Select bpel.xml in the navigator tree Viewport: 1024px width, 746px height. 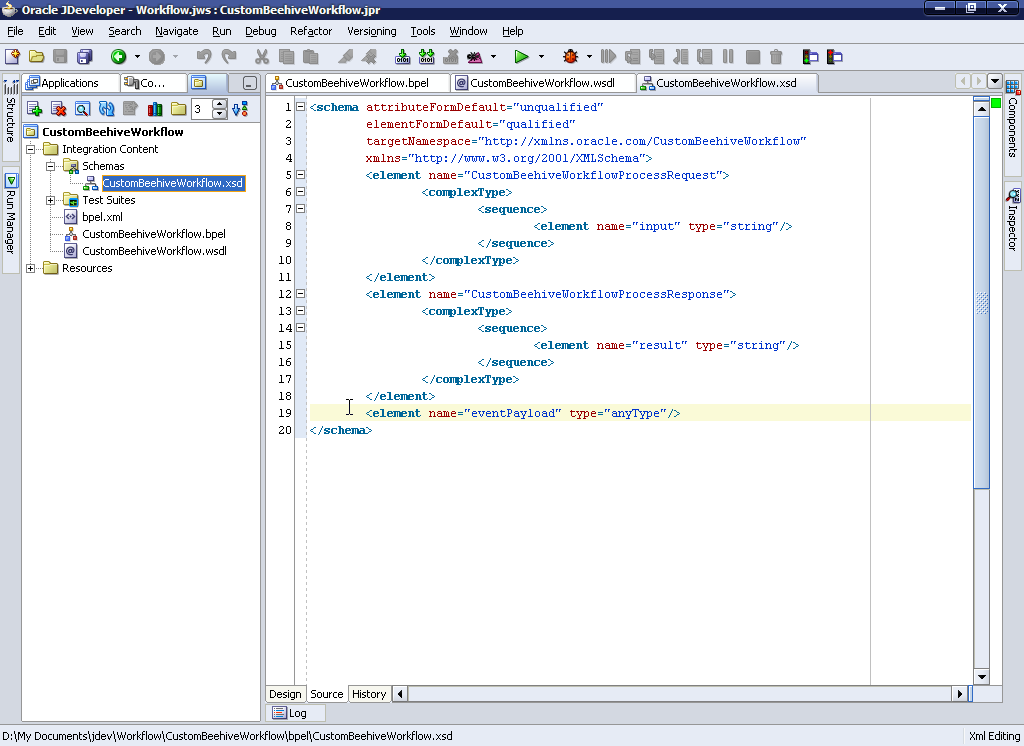pos(101,217)
